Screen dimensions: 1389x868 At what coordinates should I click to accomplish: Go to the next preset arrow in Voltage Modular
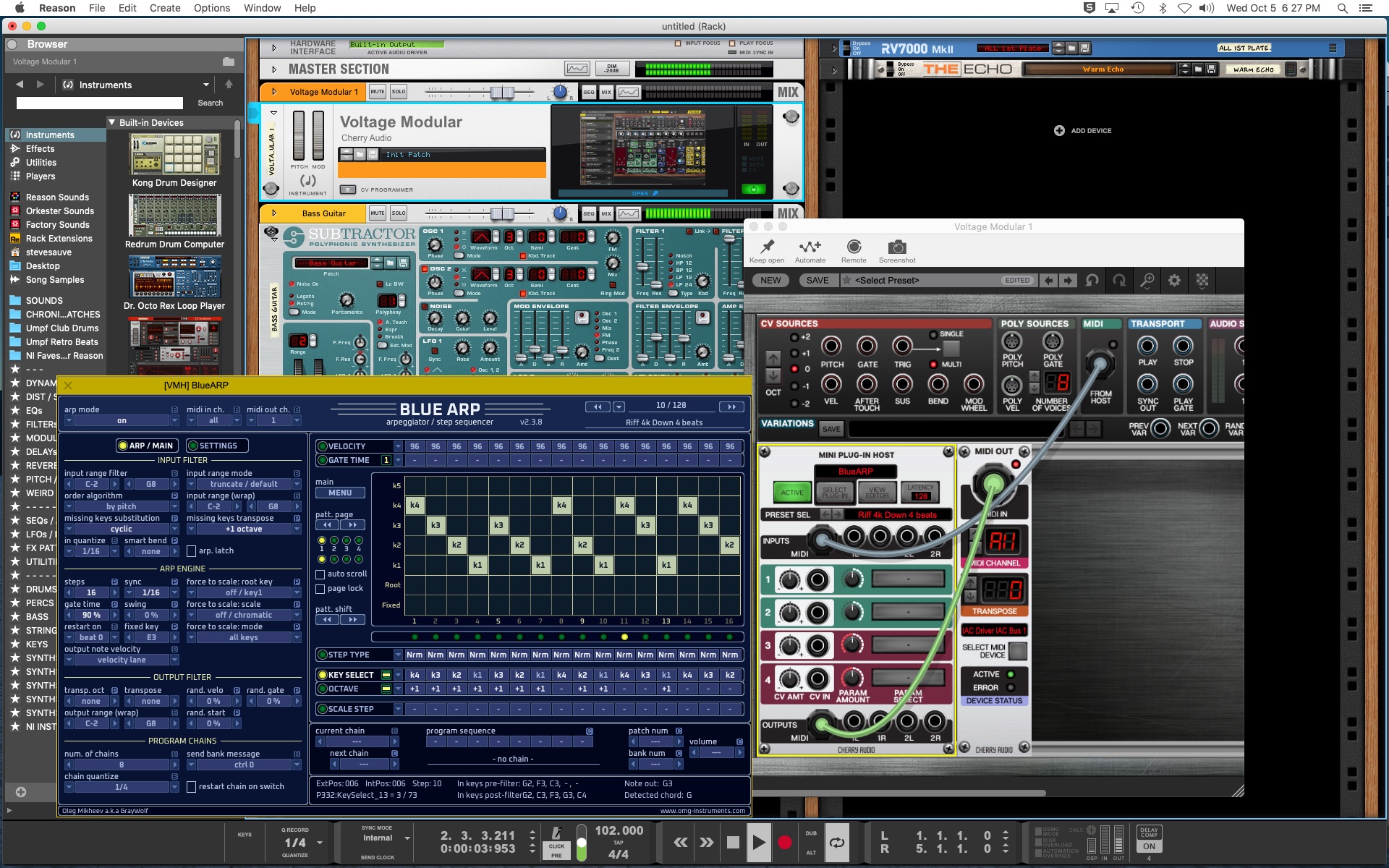pyautogui.click(x=1068, y=281)
